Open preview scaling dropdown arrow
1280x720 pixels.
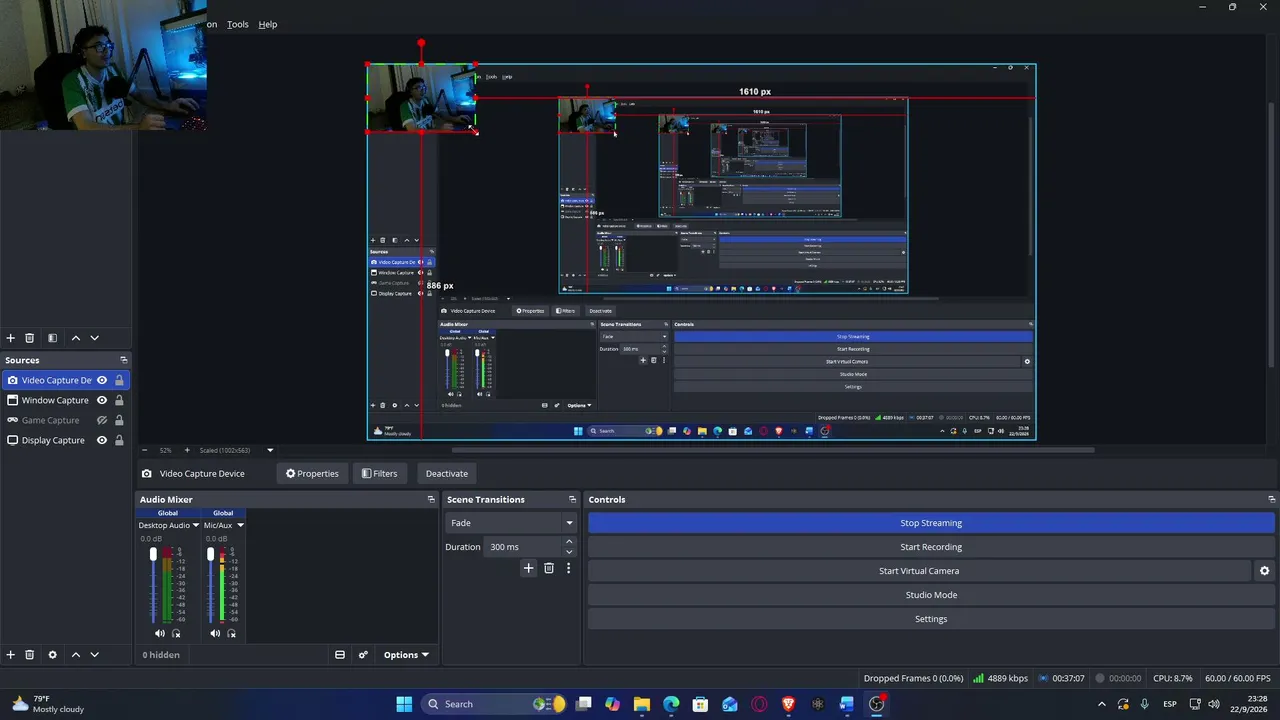[x=270, y=450]
